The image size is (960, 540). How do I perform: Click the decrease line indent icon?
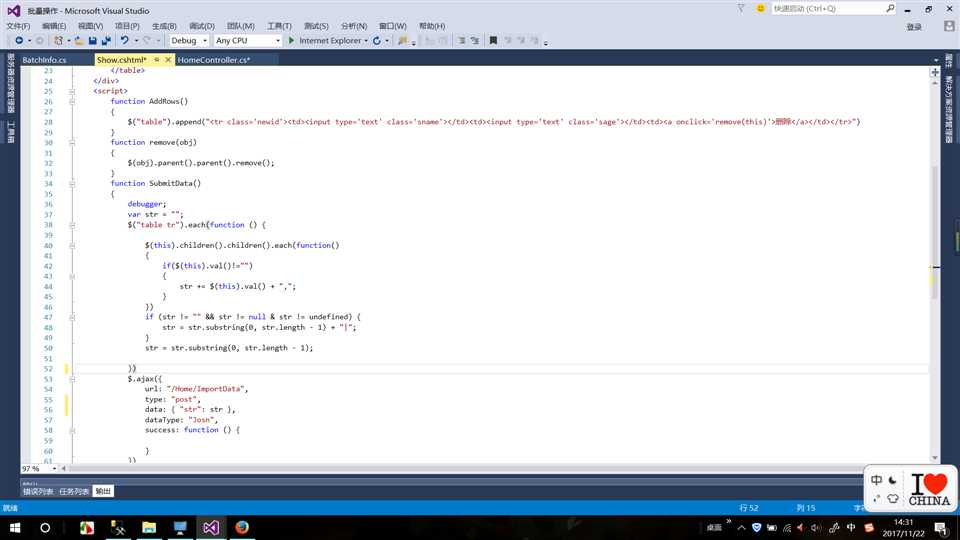[461, 40]
